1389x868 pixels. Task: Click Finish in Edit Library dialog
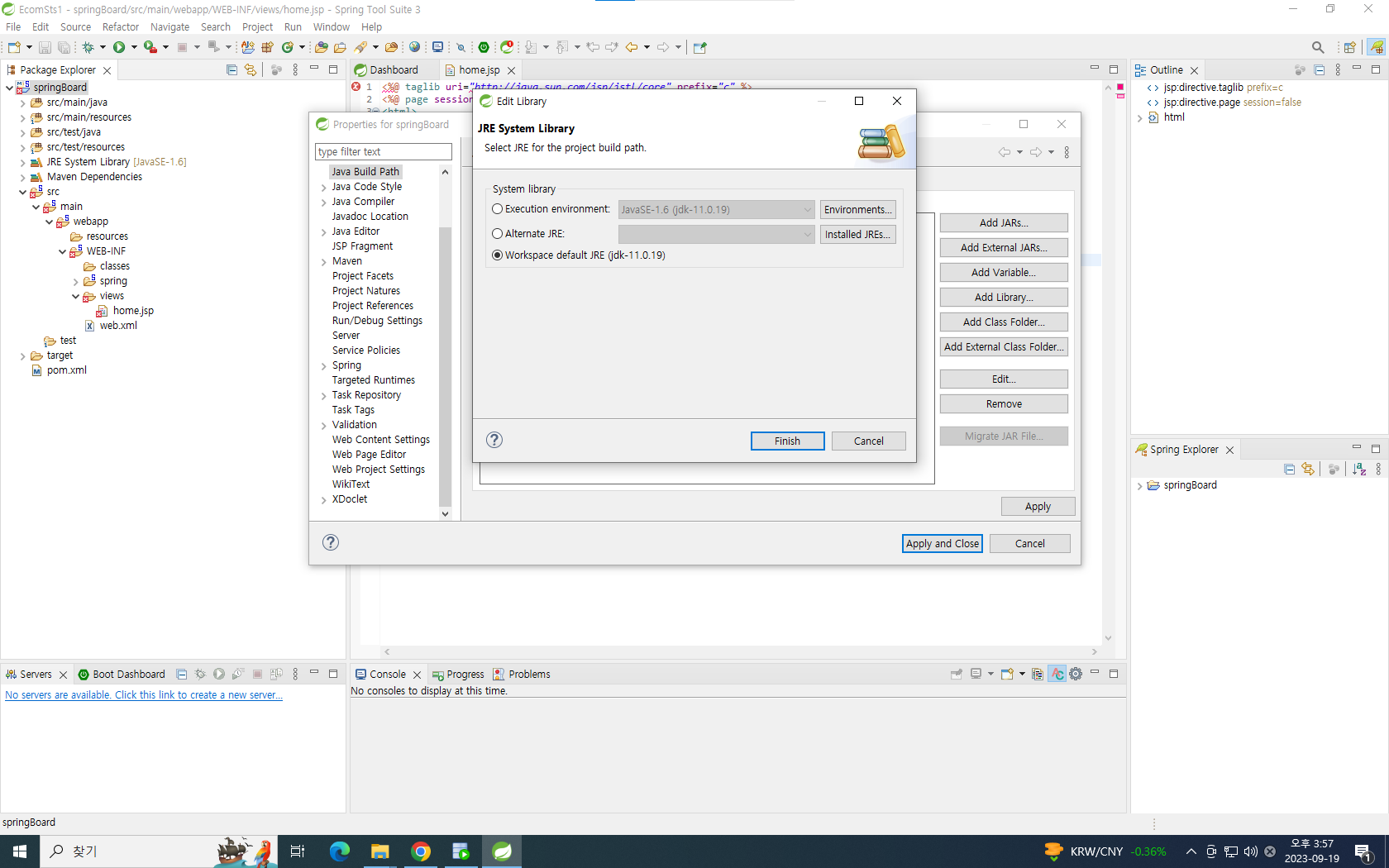787,441
